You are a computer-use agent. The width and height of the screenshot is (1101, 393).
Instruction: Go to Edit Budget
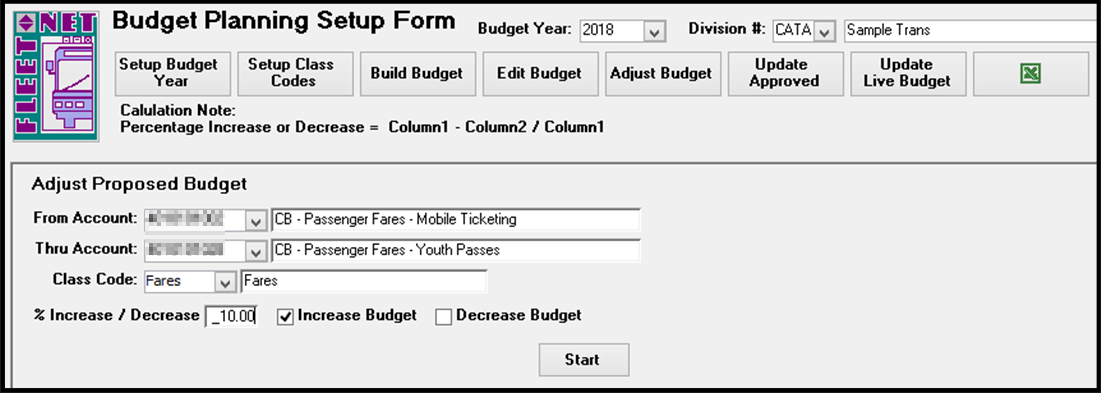pos(540,73)
